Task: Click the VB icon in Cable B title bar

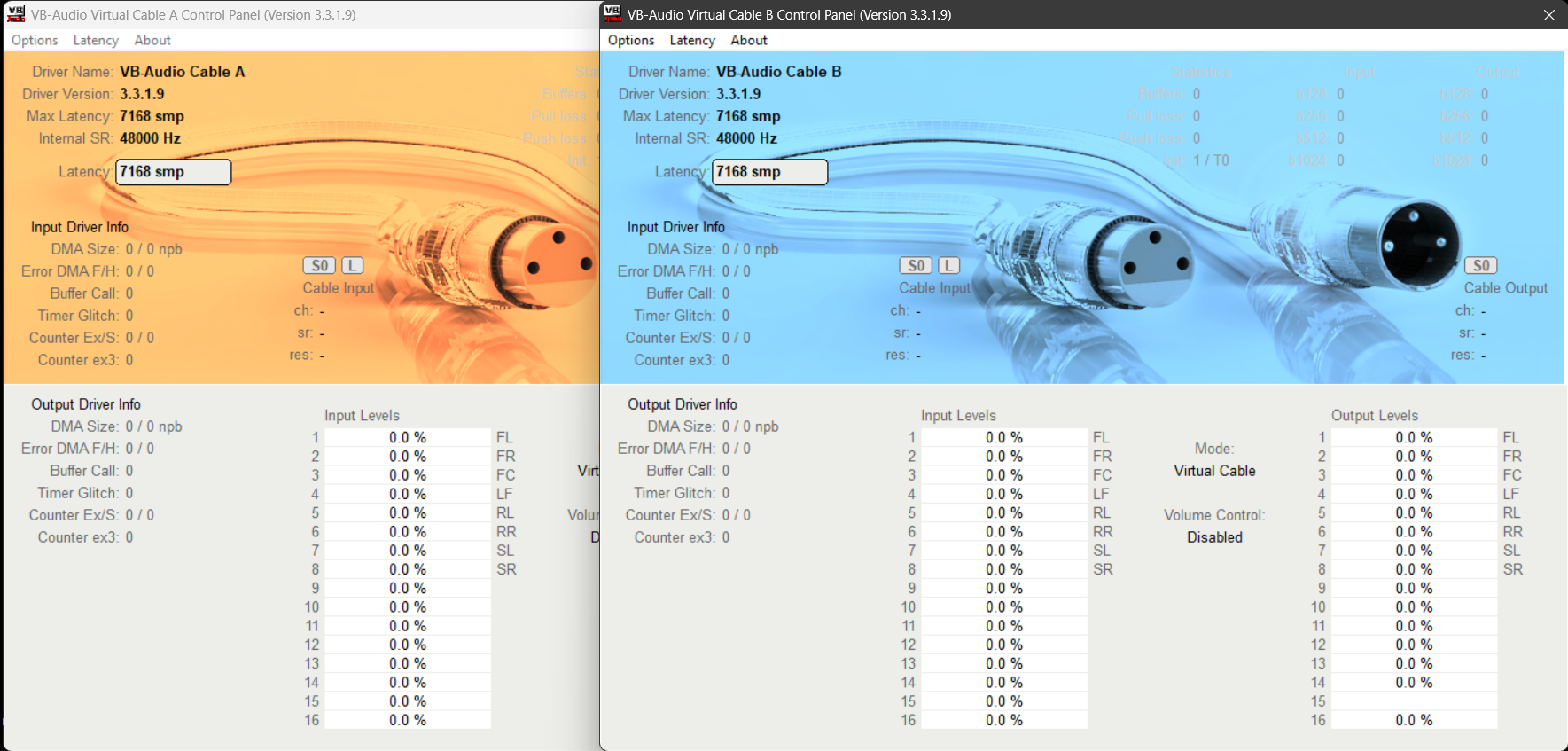Action: 612,14
